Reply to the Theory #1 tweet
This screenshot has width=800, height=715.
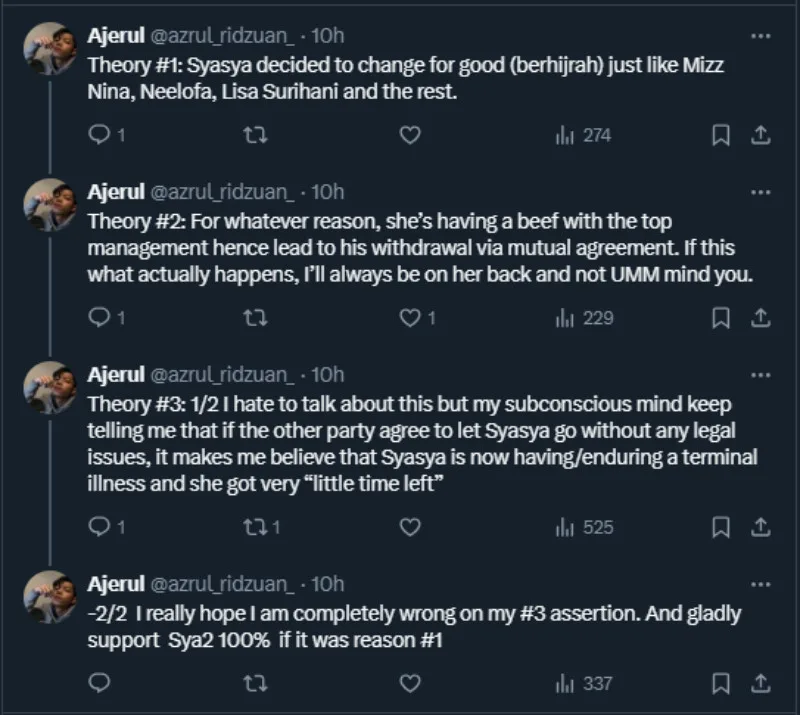tap(99, 135)
